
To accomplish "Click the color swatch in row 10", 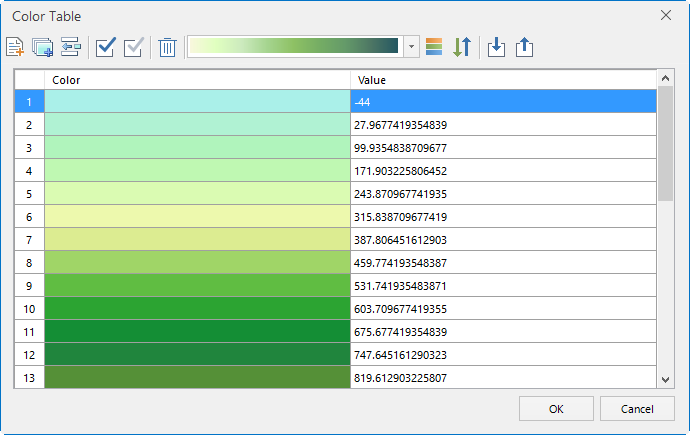I will click(x=197, y=309).
